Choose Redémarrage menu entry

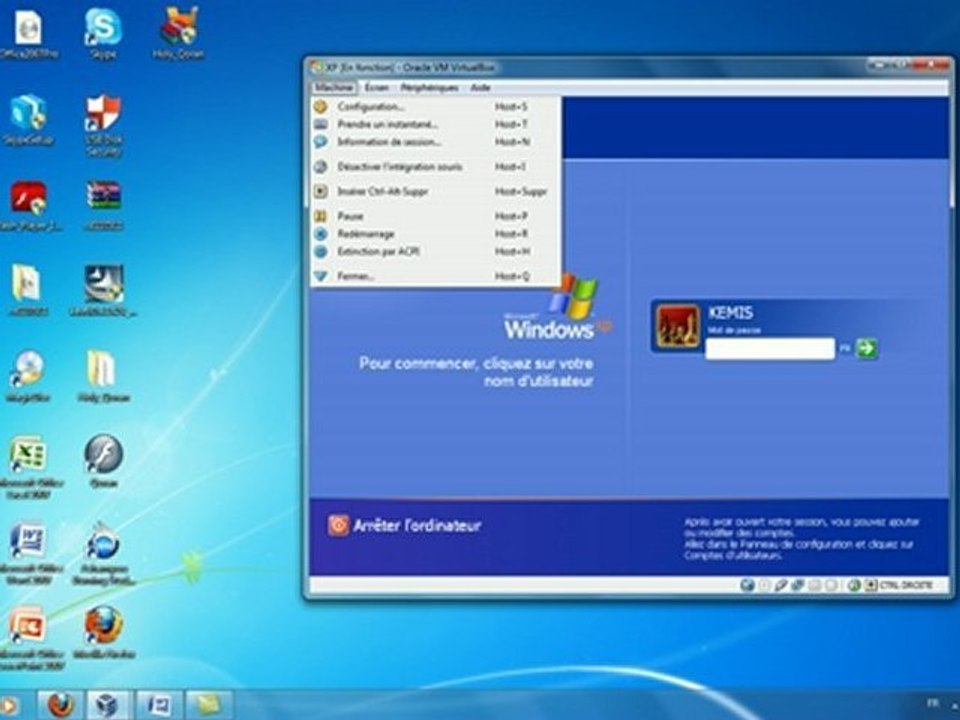[x=436, y=234]
